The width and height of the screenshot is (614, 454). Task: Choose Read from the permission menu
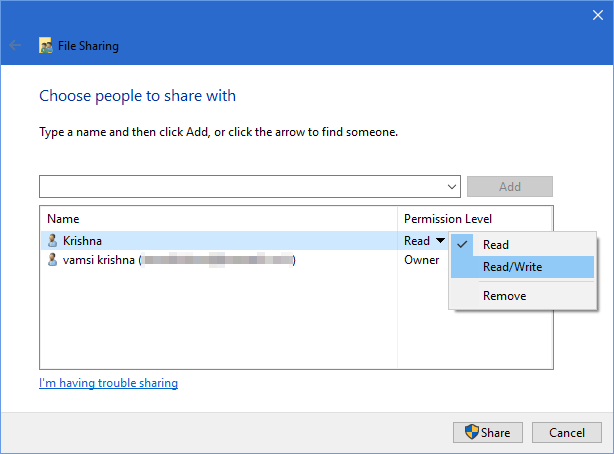(496, 245)
